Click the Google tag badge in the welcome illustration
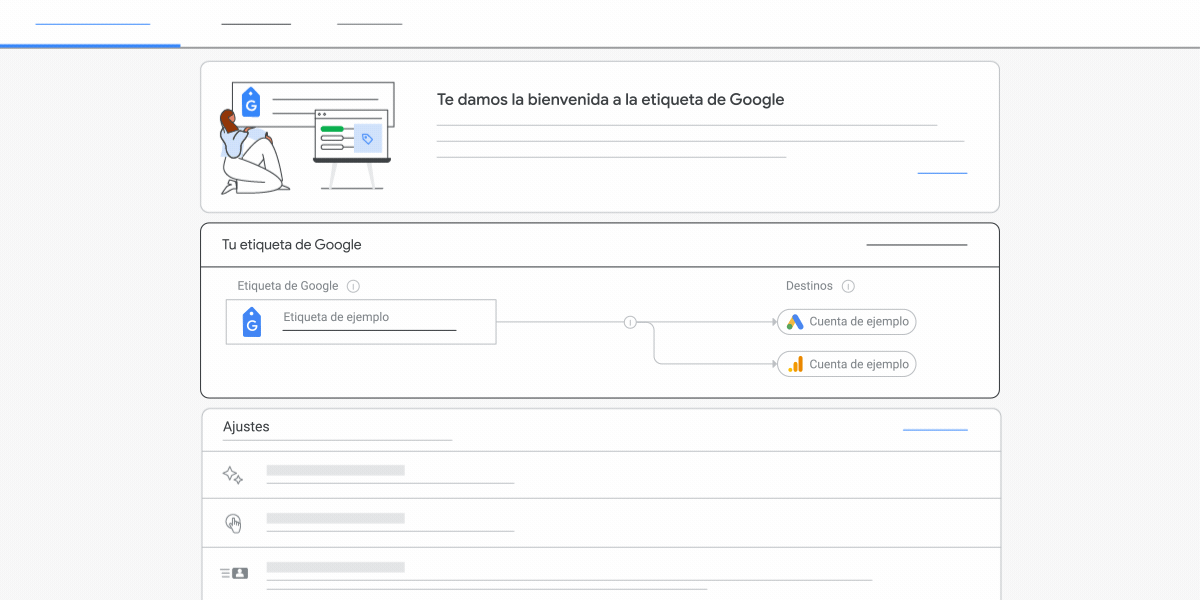 (251, 103)
